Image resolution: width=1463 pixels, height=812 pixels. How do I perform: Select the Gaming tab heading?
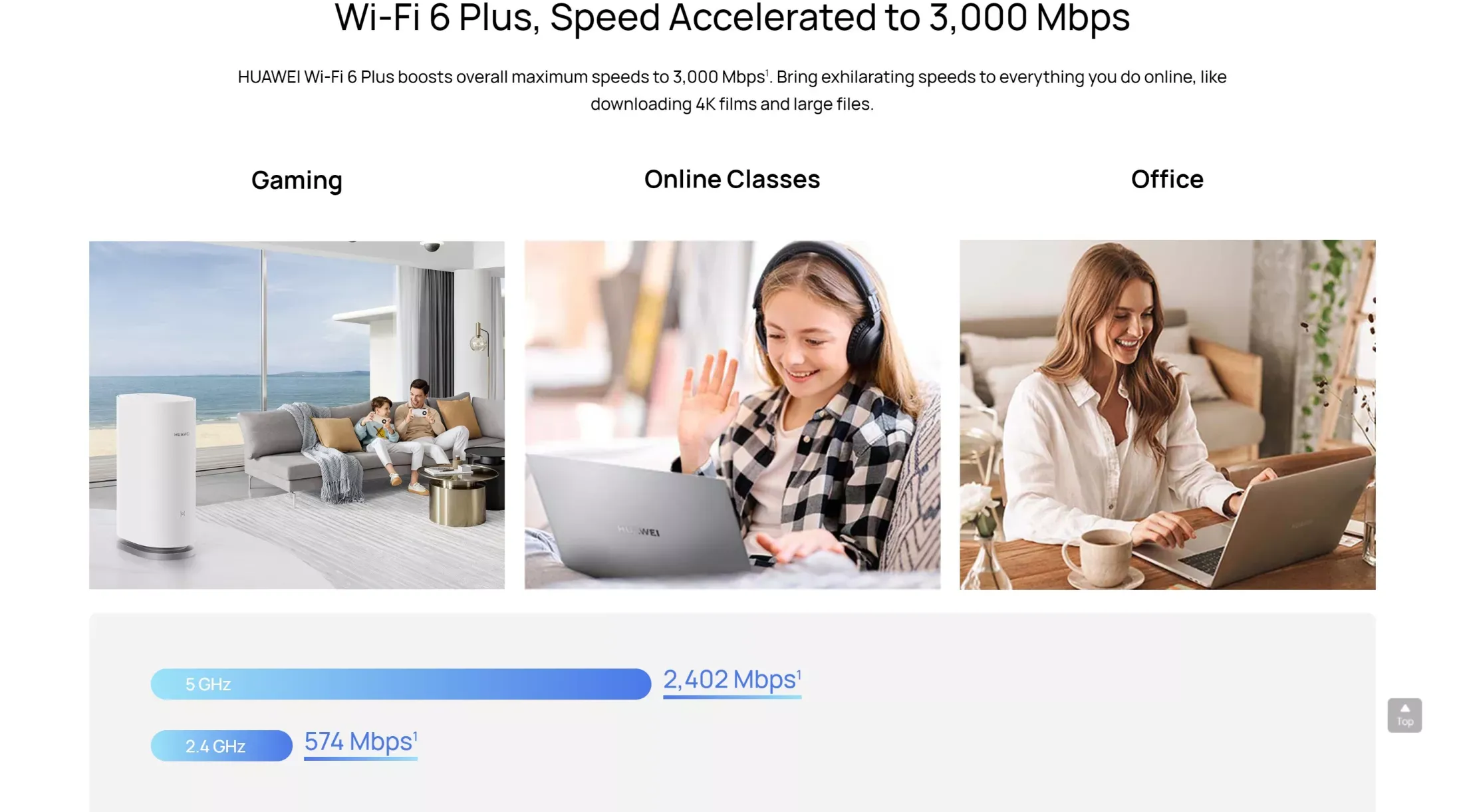click(297, 180)
